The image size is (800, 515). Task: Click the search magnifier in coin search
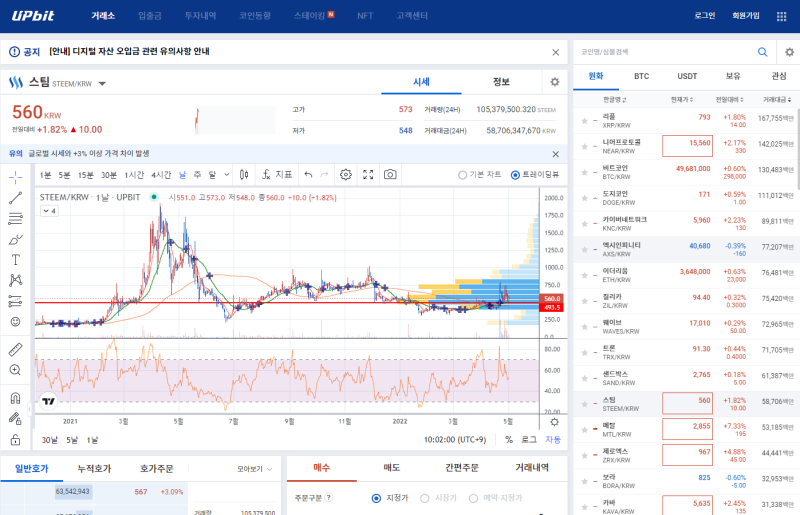tap(763, 52)
